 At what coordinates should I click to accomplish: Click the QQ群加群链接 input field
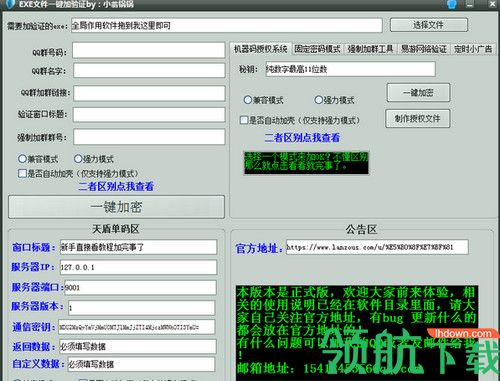pos(149,93)
